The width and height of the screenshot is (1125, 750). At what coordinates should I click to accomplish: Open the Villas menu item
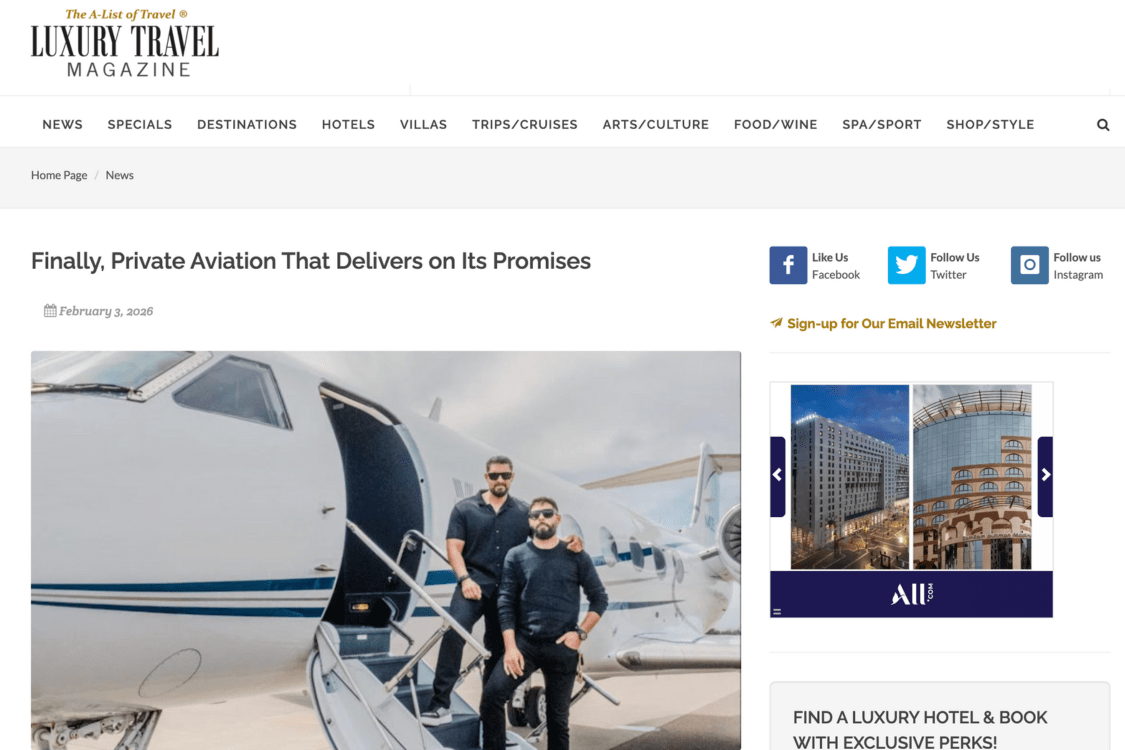[x=423, y=125]
